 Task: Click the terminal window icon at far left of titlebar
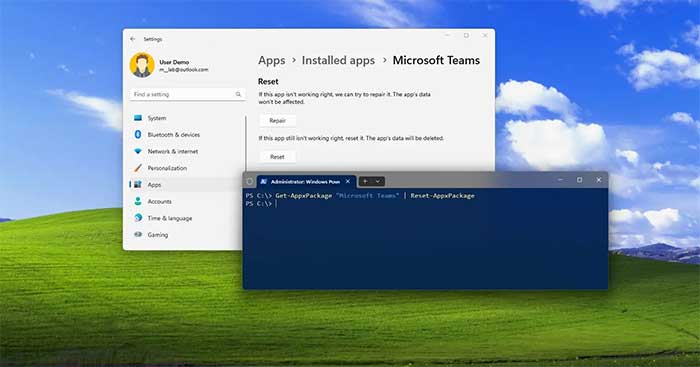(x=250, y=181)
